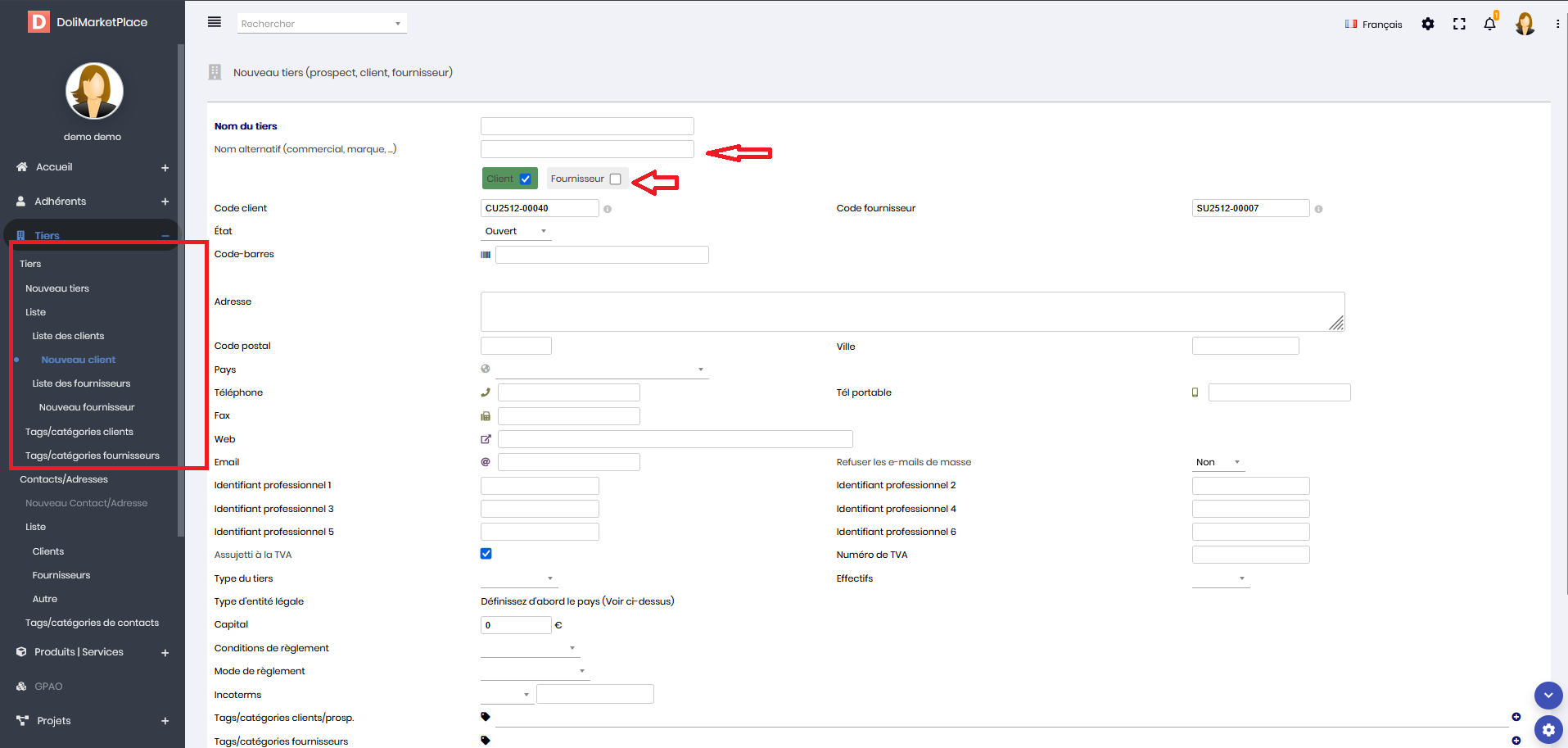1568x748 pixels.
Task: Go to Liste des fournisseurs
Action: tap(81, 383)
